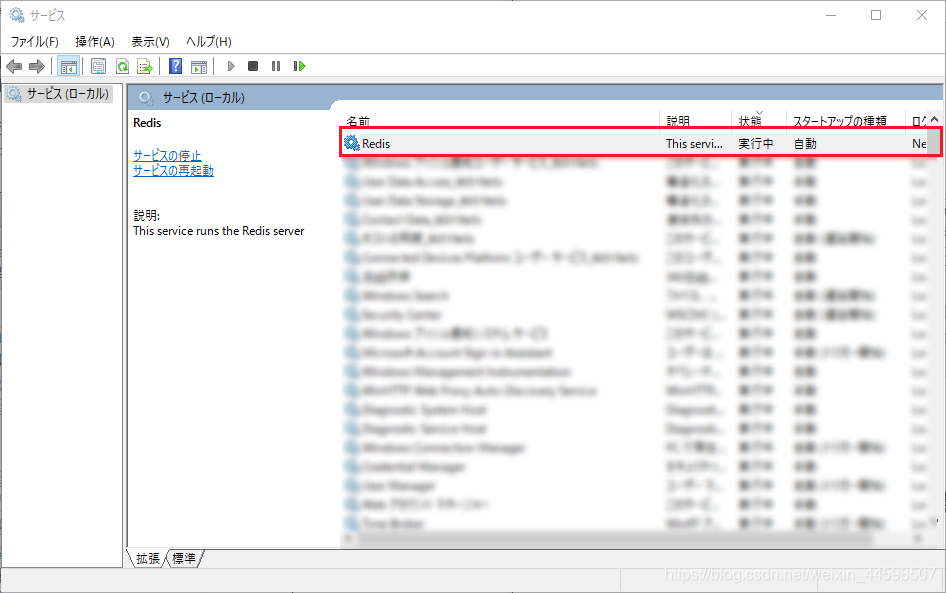Click the Redis gear icon in the list

[x=351, y=143]
